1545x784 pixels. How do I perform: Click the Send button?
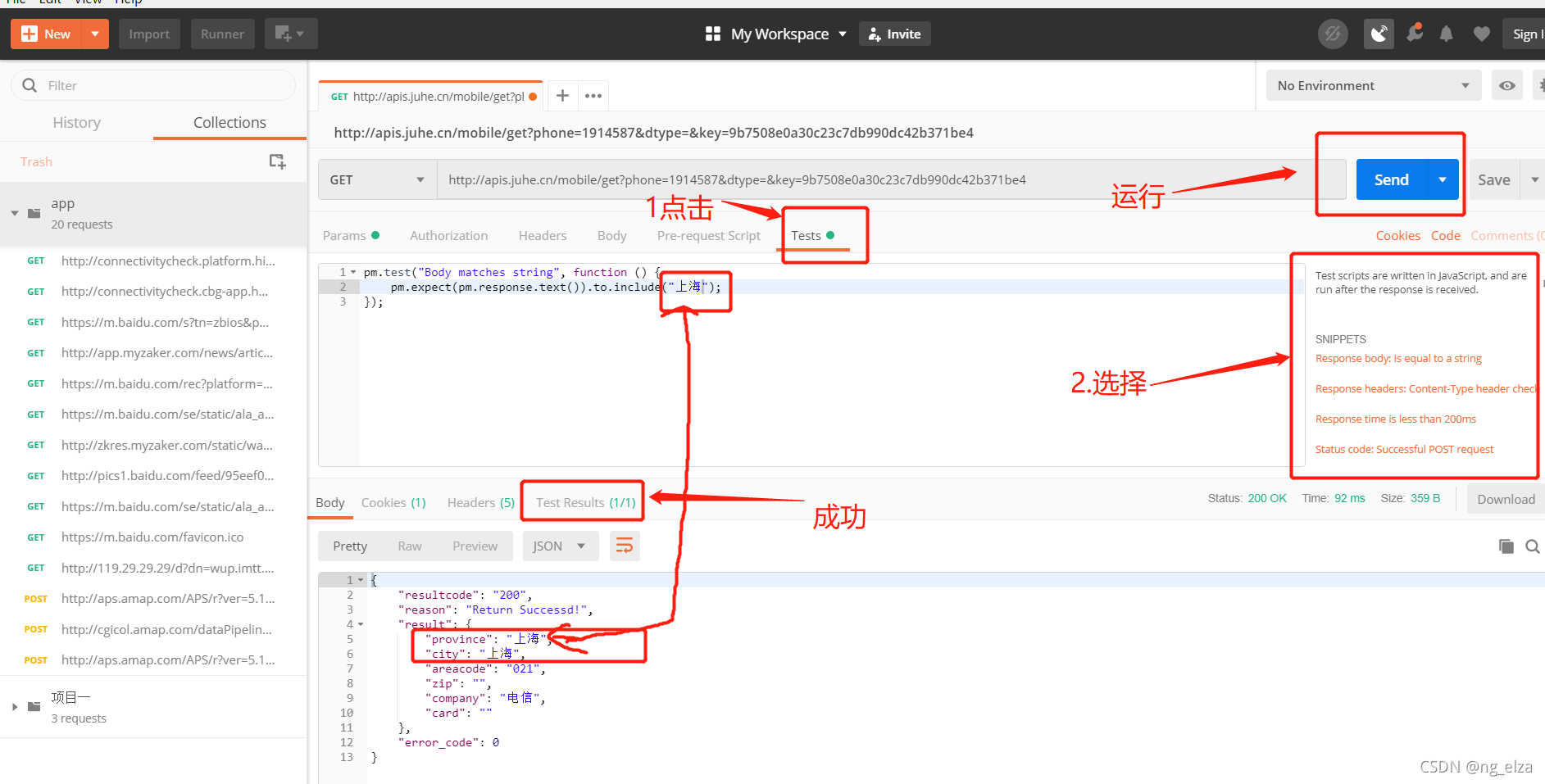1391,179
